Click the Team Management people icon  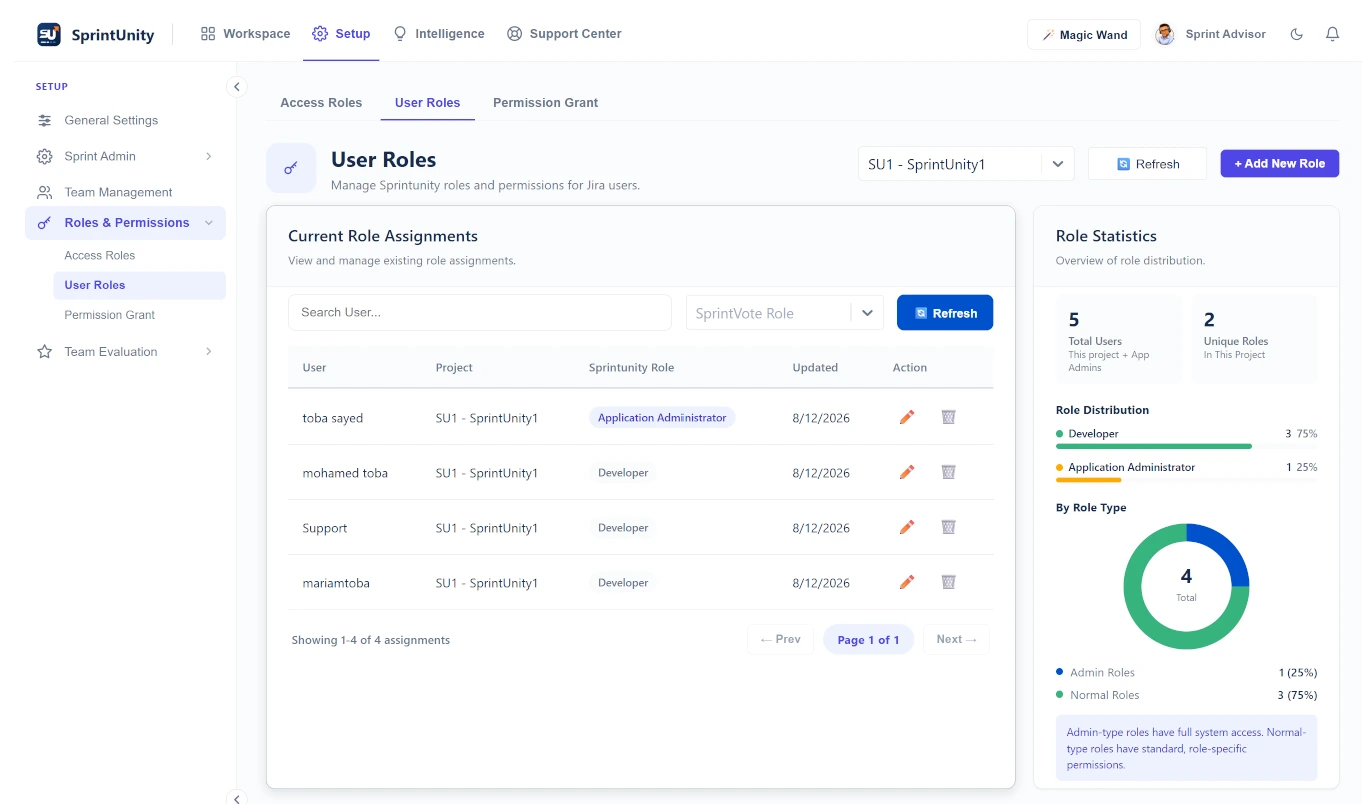[x=45, y=192]
